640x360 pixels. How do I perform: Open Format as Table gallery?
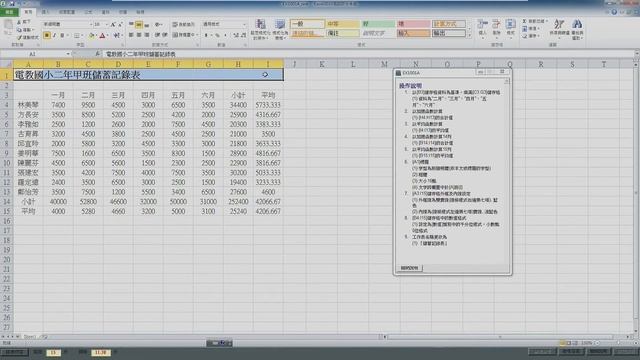280,29
